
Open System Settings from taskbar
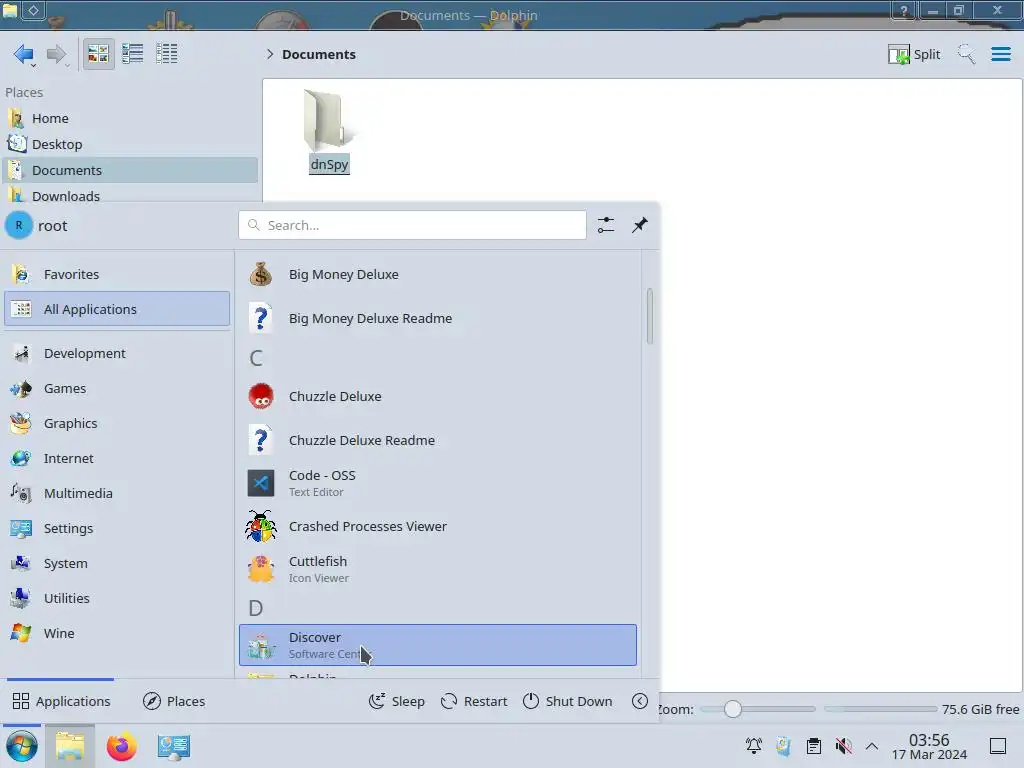tap(174, 746)
